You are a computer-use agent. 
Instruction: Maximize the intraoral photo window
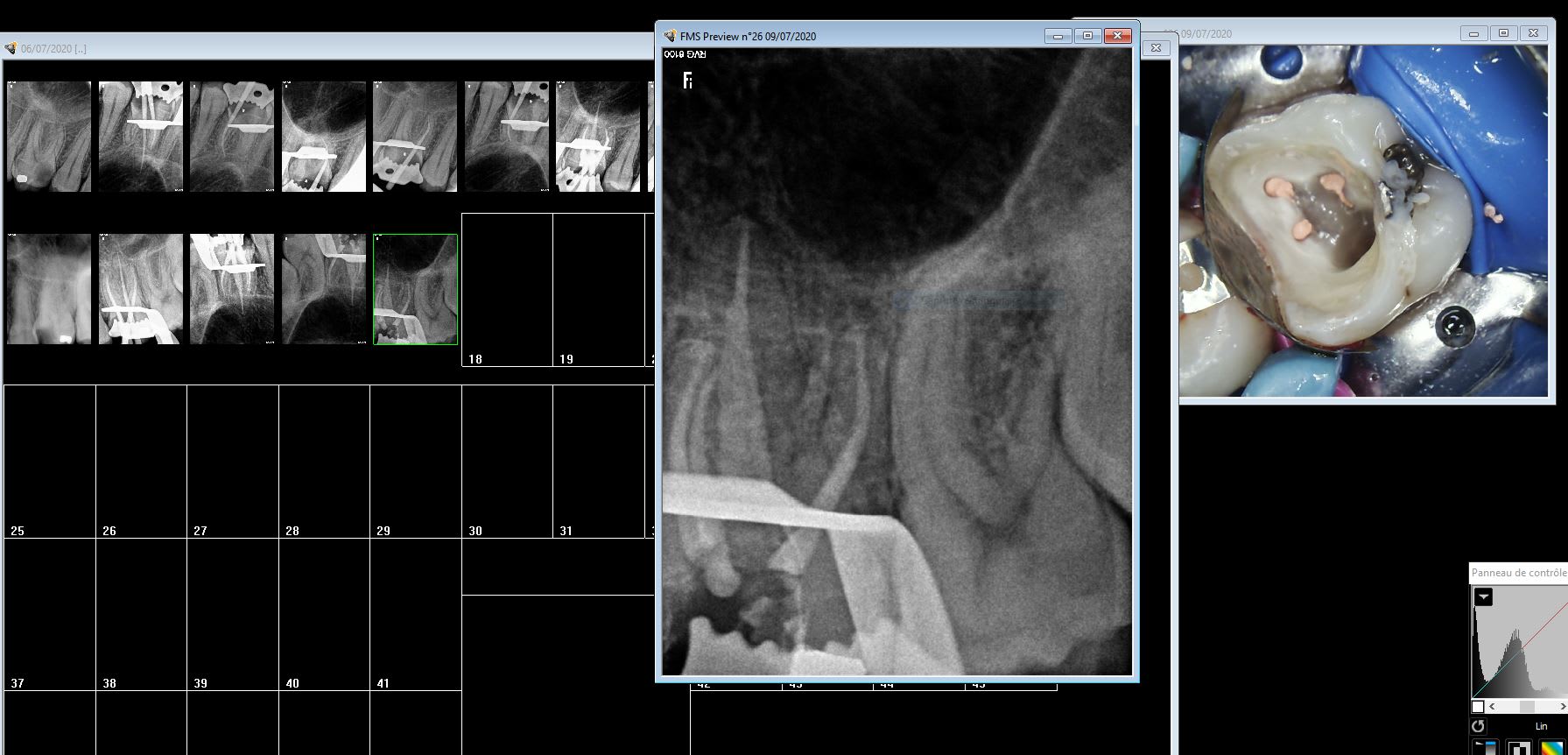1503,33
